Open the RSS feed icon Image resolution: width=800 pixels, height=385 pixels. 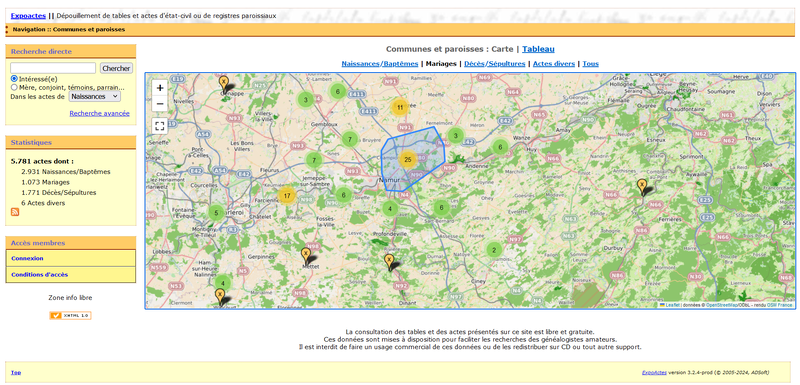(15, 212)
